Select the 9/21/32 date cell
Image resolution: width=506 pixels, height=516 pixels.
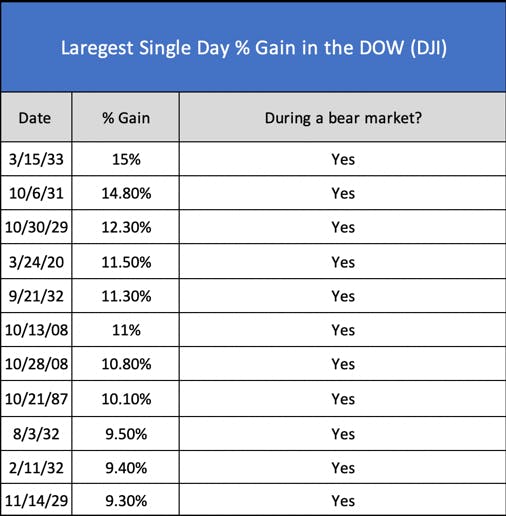[36, 296]
